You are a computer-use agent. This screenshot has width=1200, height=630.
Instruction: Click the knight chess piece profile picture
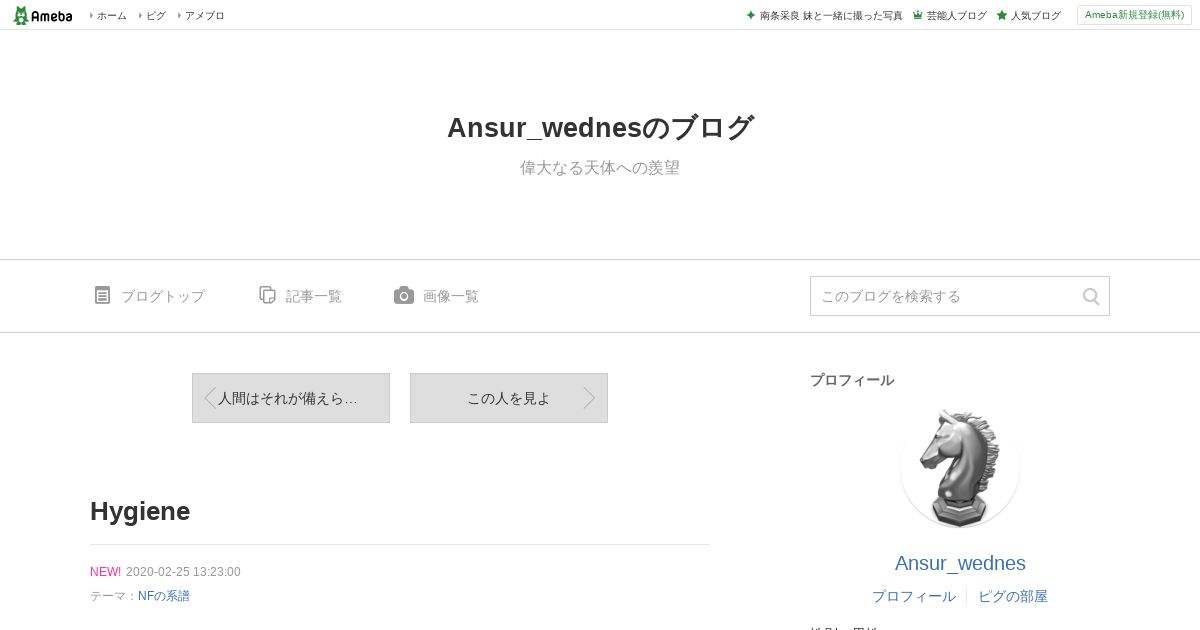[960, 468]
